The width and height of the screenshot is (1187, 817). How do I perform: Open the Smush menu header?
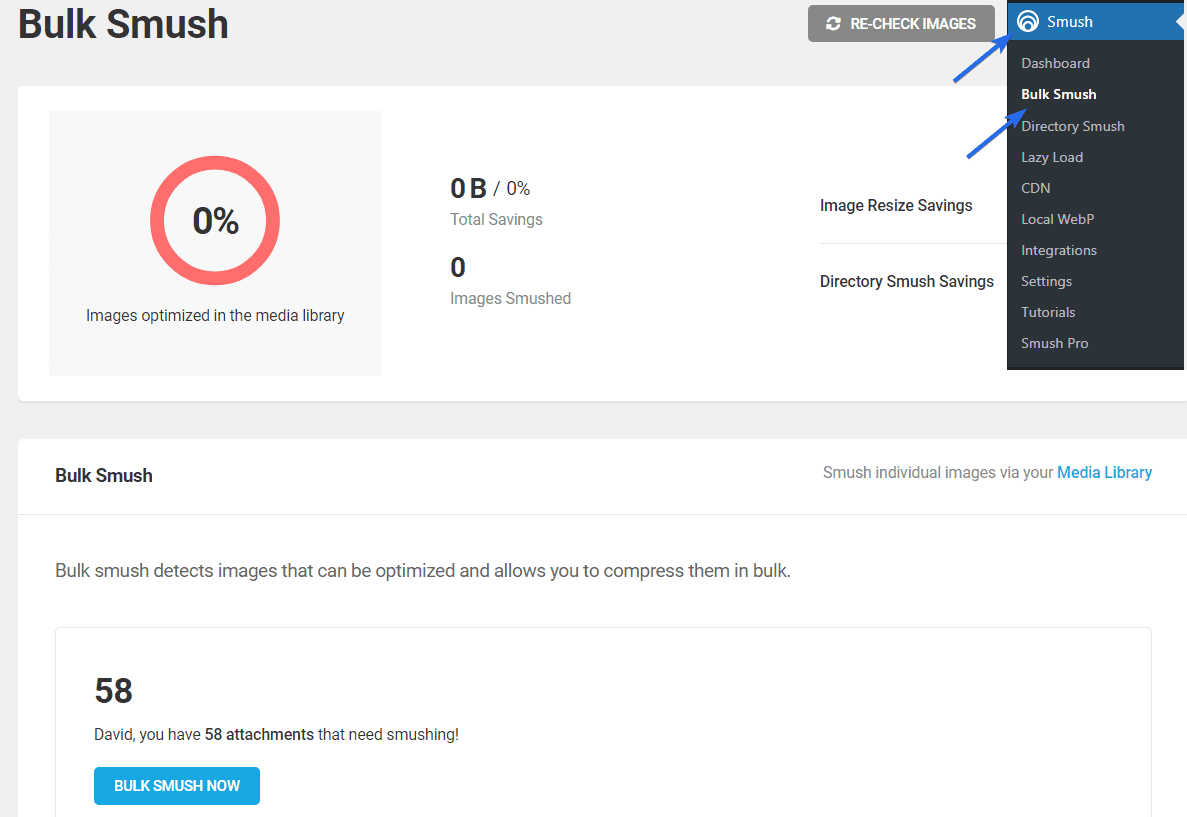(1096, 21)
